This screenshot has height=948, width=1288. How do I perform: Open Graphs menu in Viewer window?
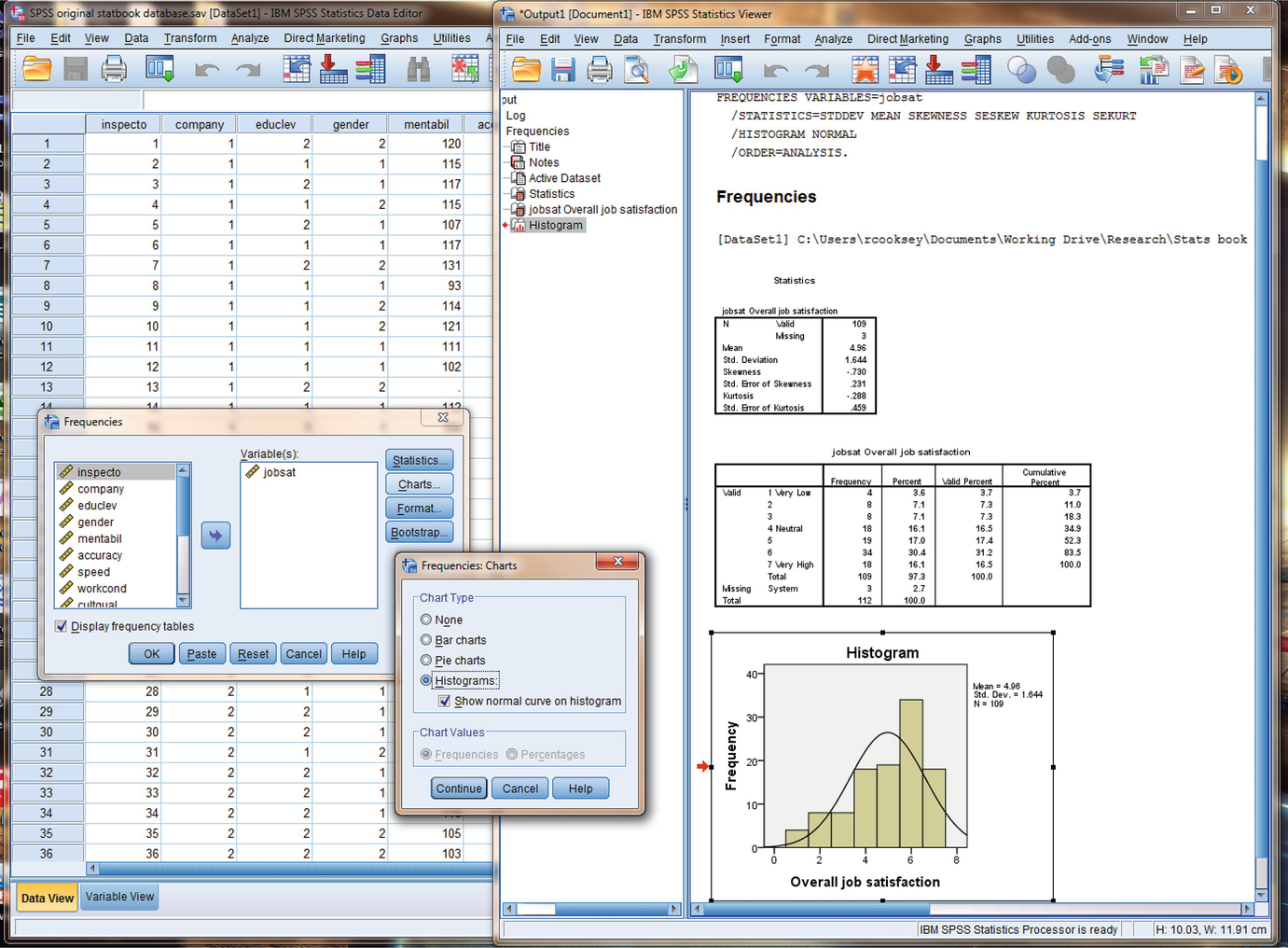[983, 39]
